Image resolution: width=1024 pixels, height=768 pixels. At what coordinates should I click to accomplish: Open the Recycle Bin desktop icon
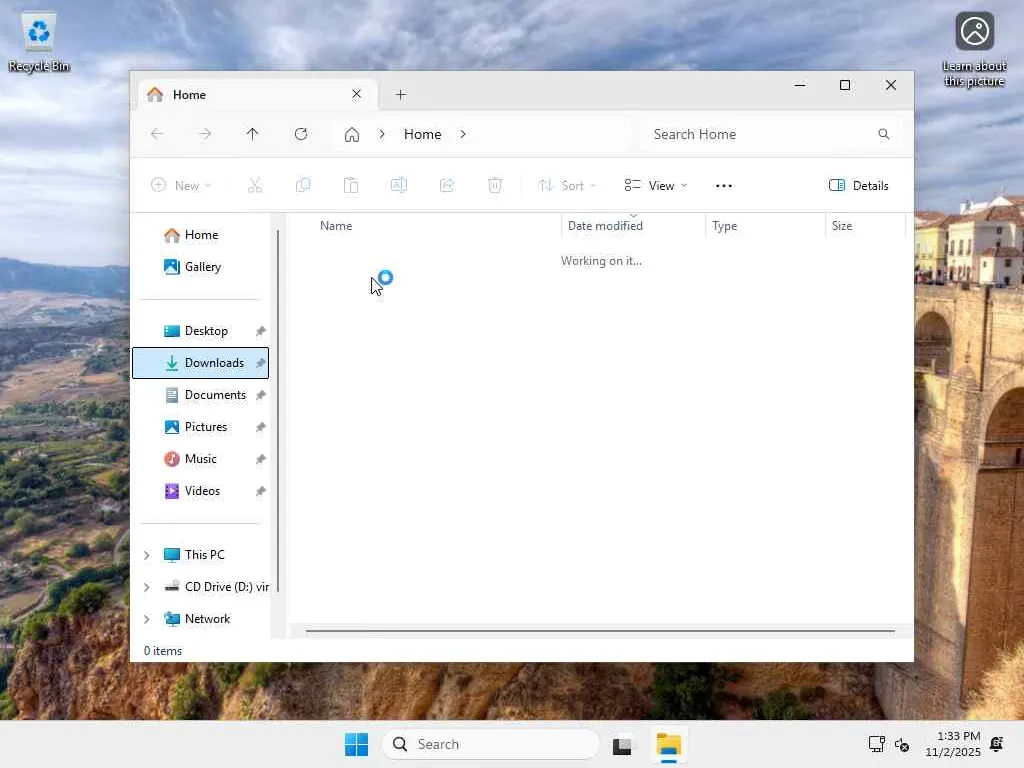click(39, 42)
